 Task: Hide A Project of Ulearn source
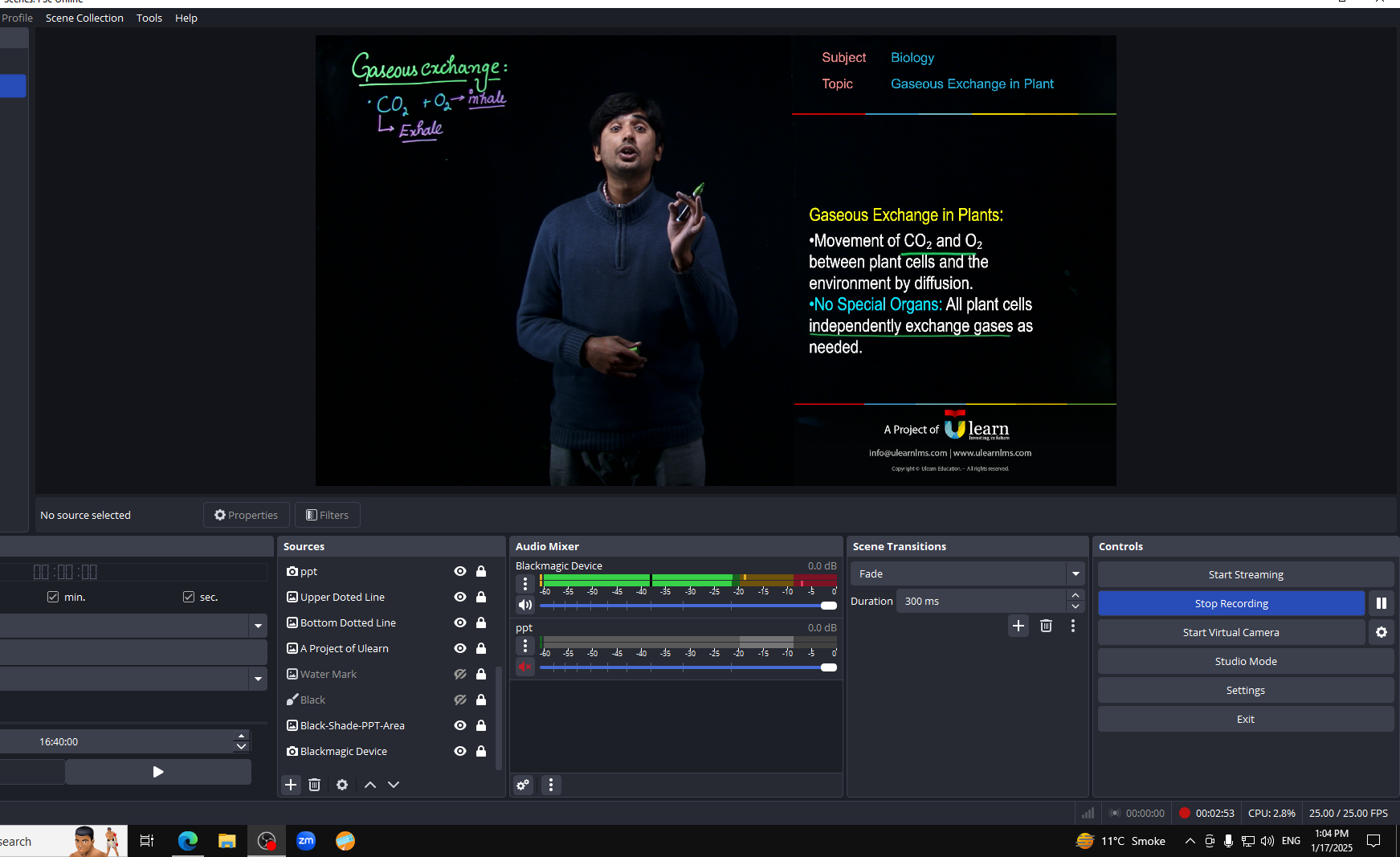[460, 648]
